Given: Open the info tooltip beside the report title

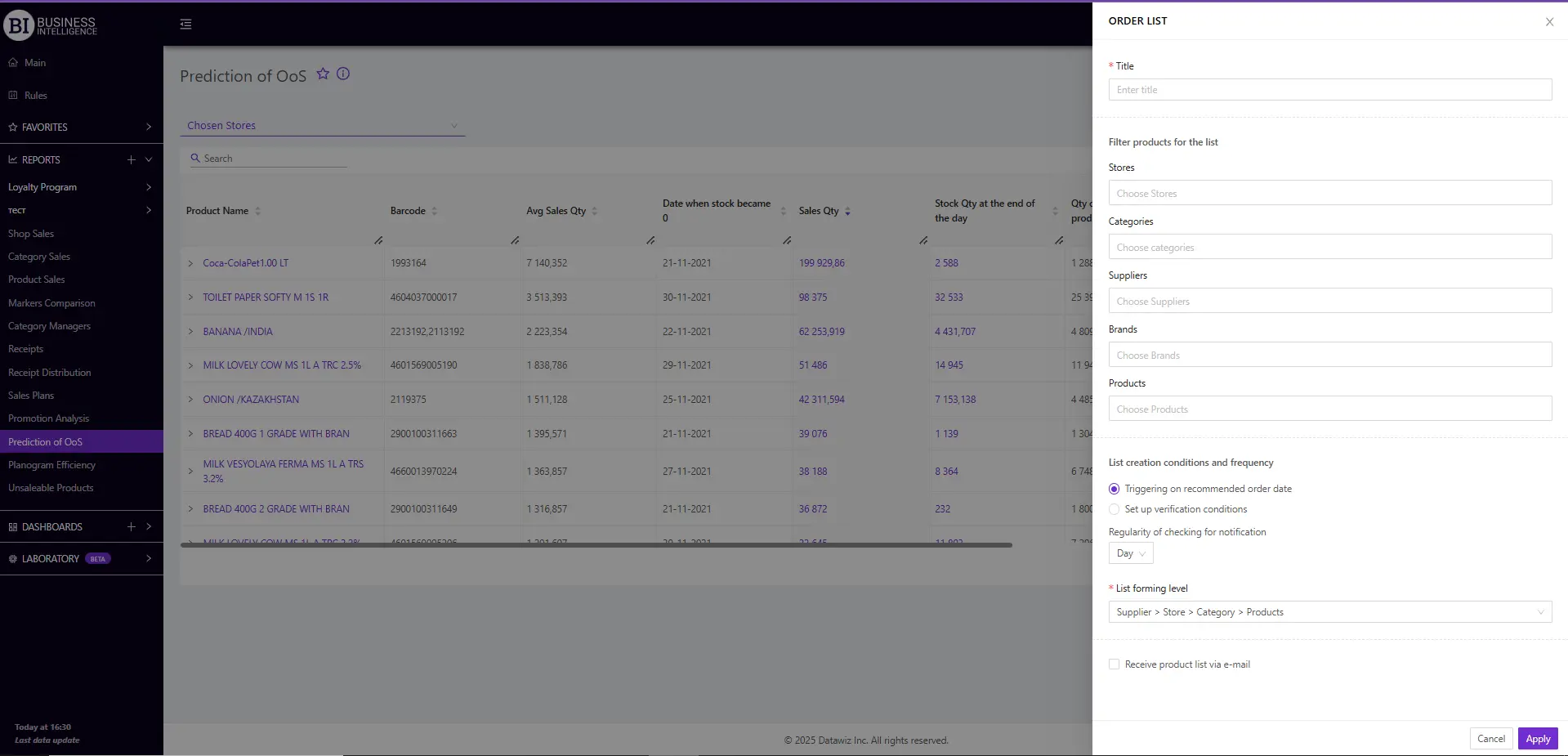Looking at the screenshot, I should (x=343, y=74).
